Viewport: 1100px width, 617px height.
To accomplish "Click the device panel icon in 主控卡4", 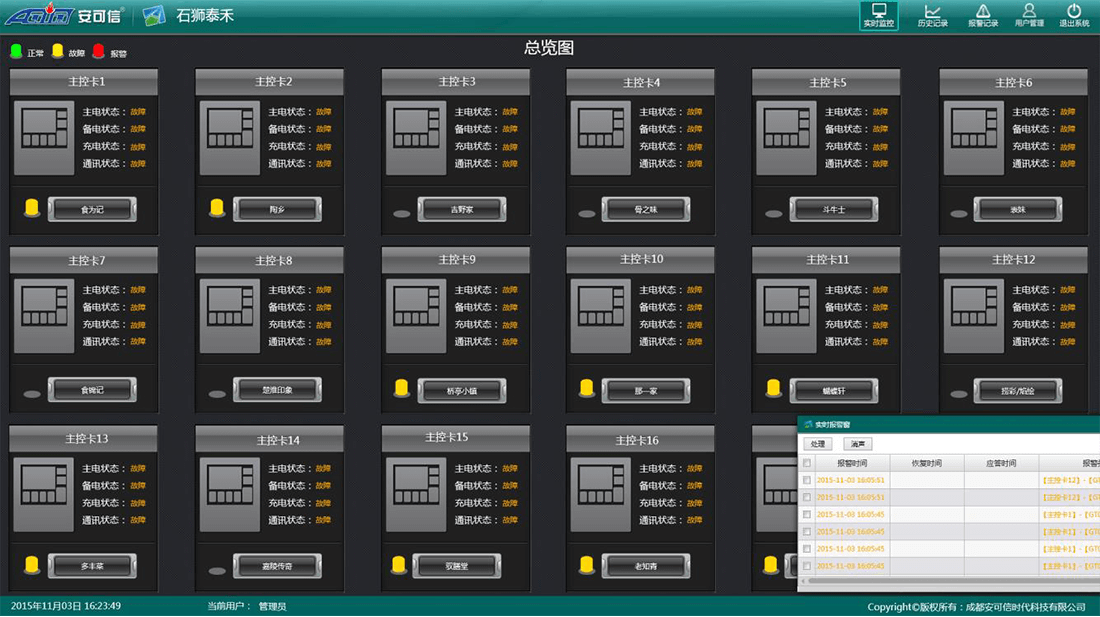I will (x=601, y=137).
